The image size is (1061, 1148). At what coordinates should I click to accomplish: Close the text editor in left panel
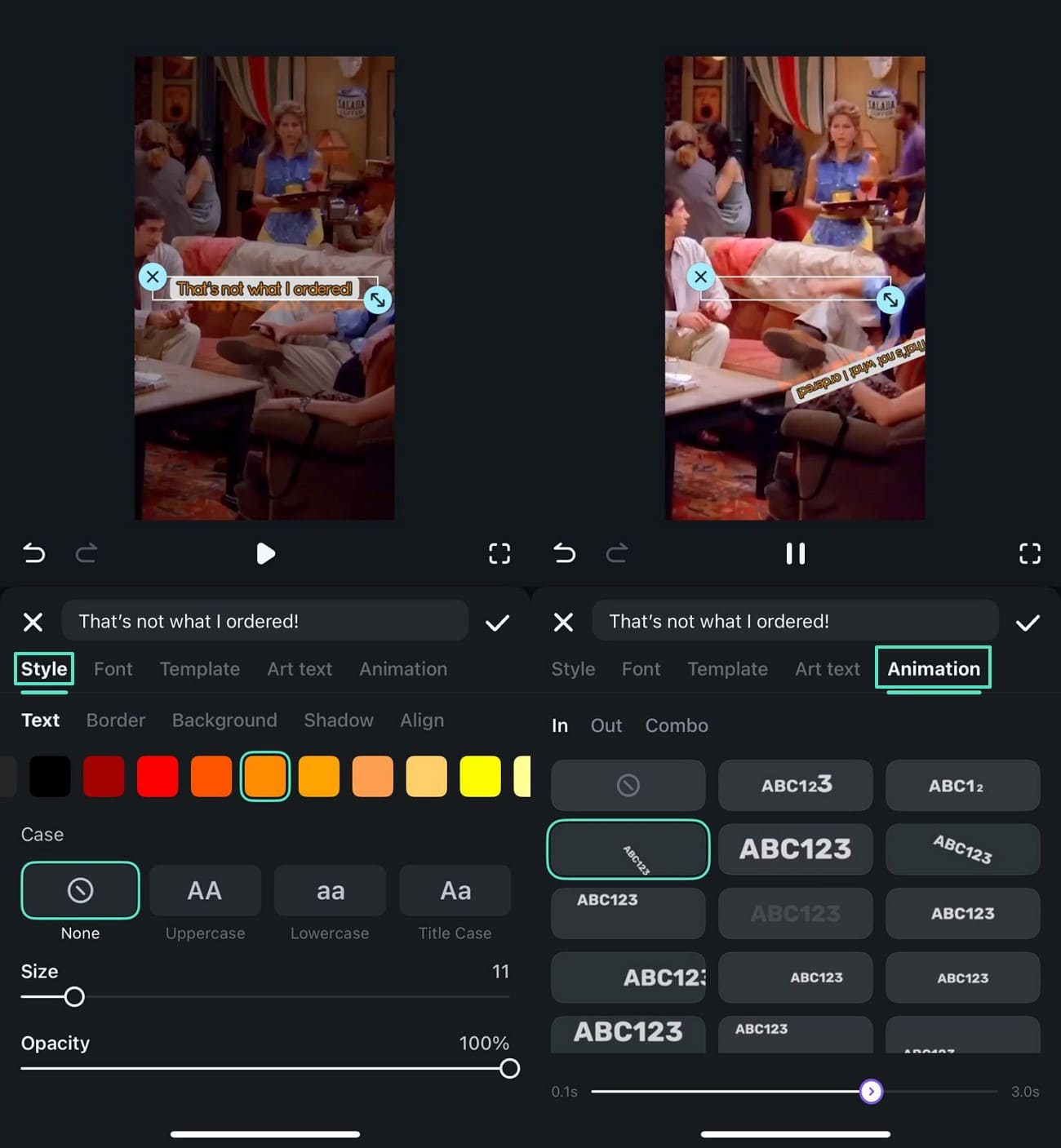point(33,623)
